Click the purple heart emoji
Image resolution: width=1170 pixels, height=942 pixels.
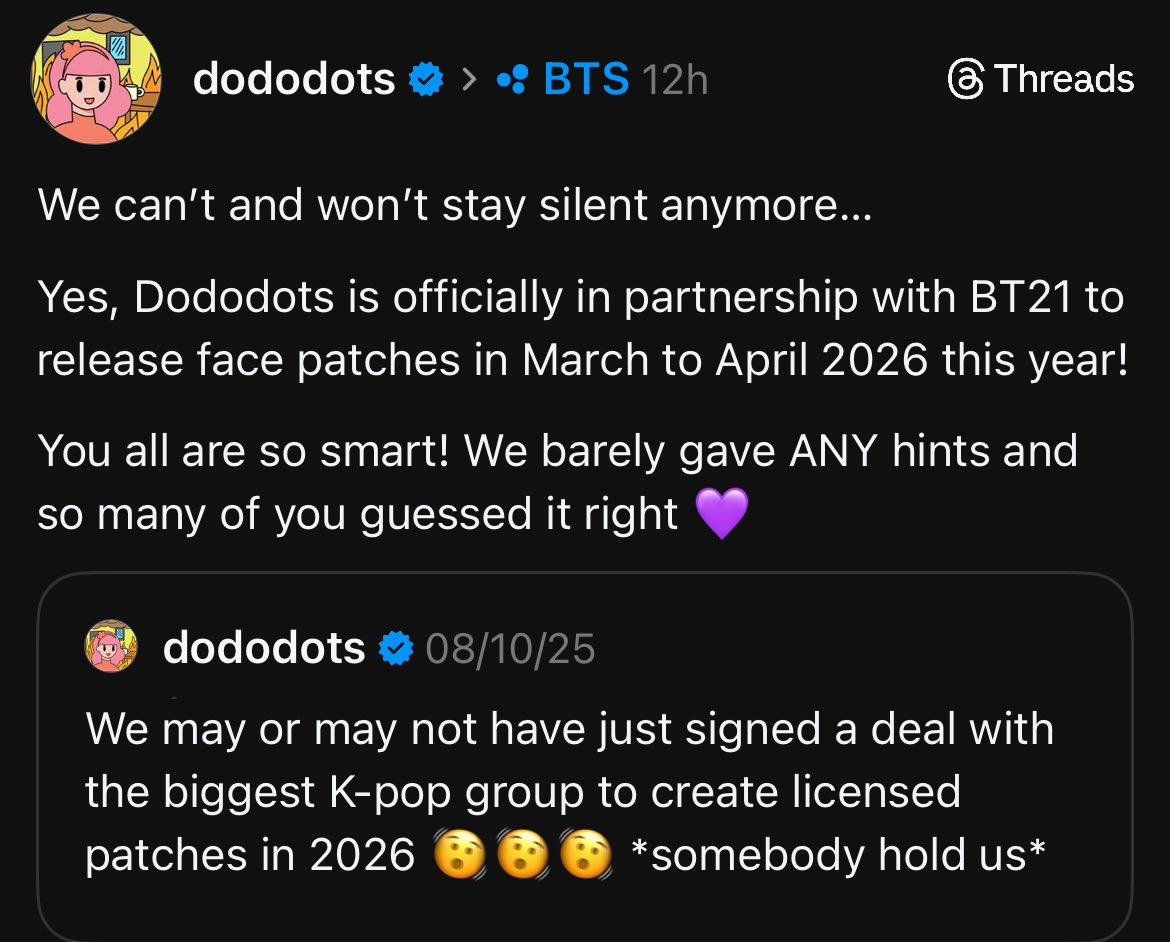coord(721,515)
